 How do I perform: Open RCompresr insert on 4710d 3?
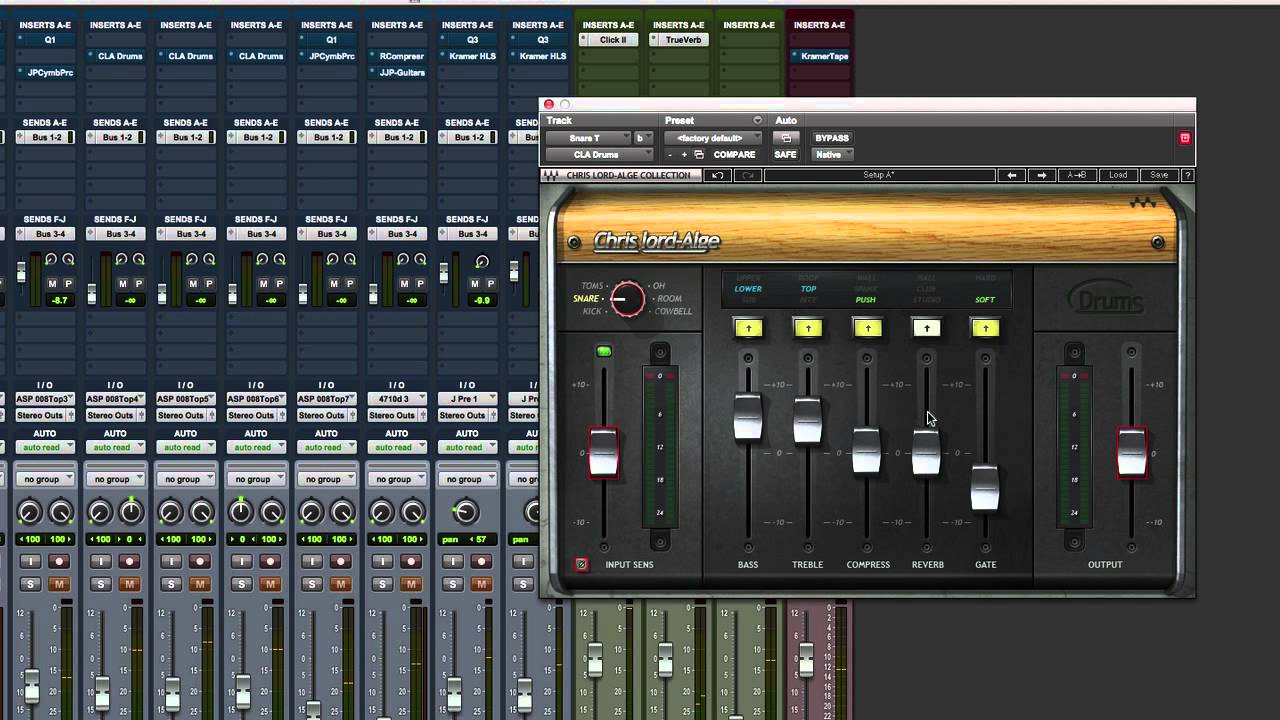397,56
